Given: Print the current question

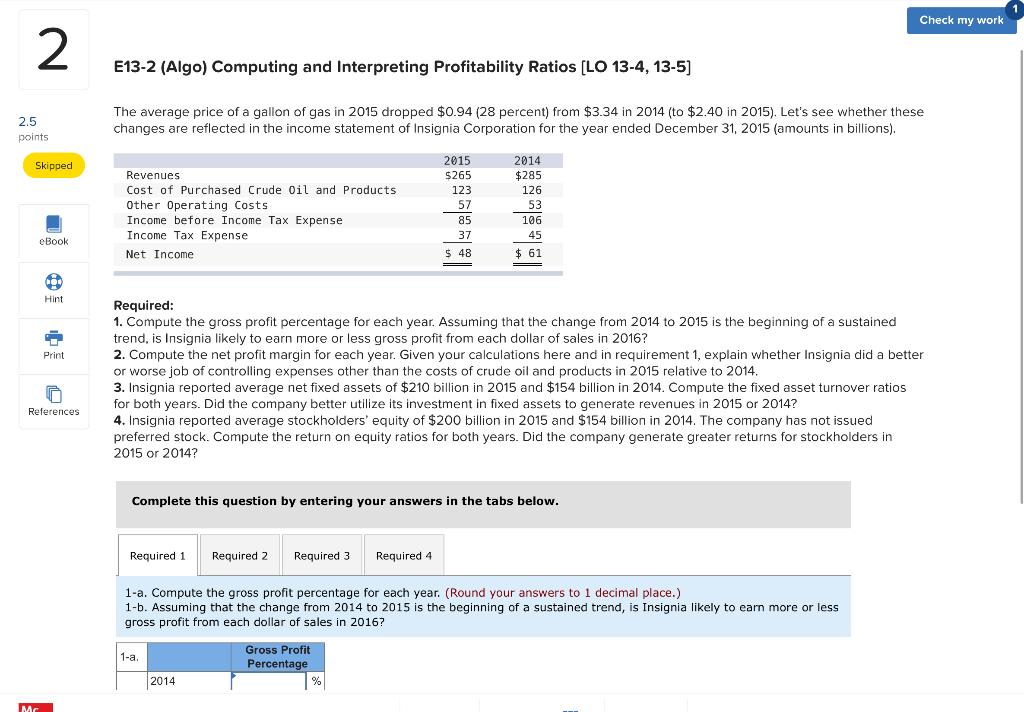Looking at the screenshot, I should [x=53, y=347].
